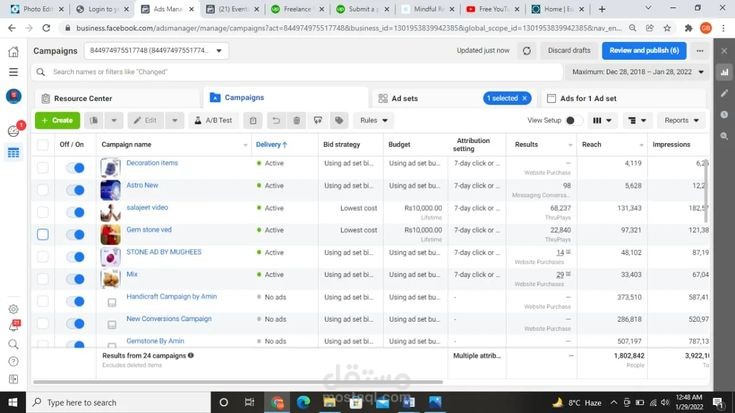The width and height of the screenshot is (735, 413).
Task: Click the clipboard copy icon in toolbar
Action: 253,120
